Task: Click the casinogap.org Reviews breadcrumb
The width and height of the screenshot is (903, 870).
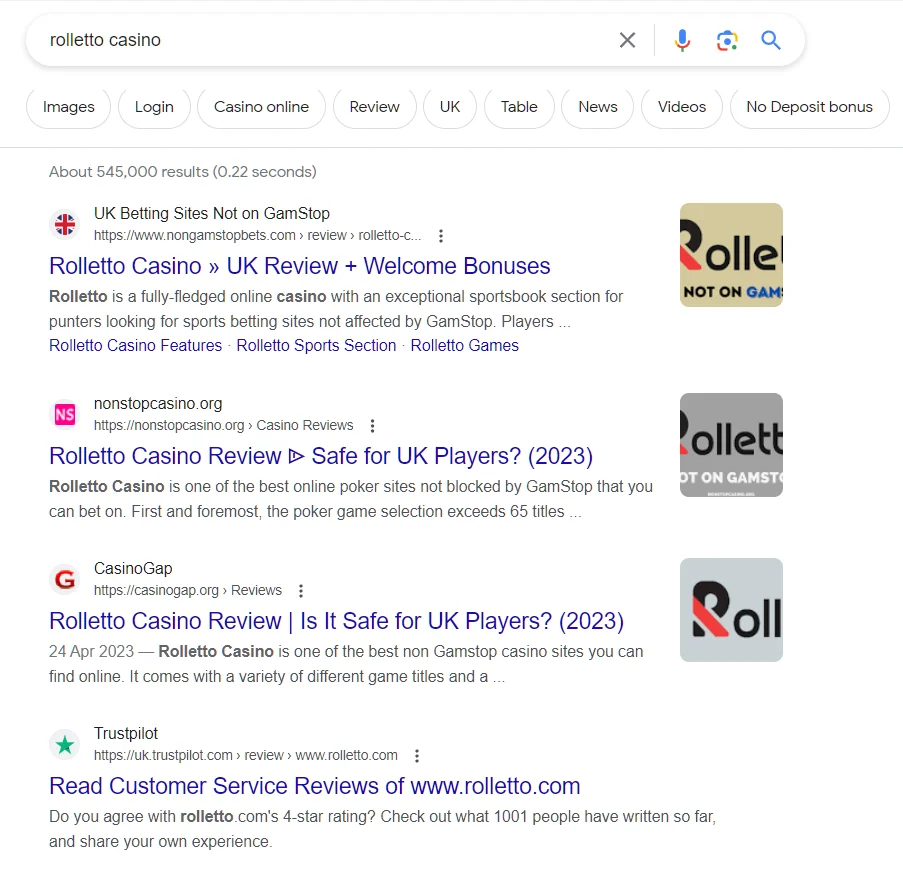Action: tap(188, 591)
